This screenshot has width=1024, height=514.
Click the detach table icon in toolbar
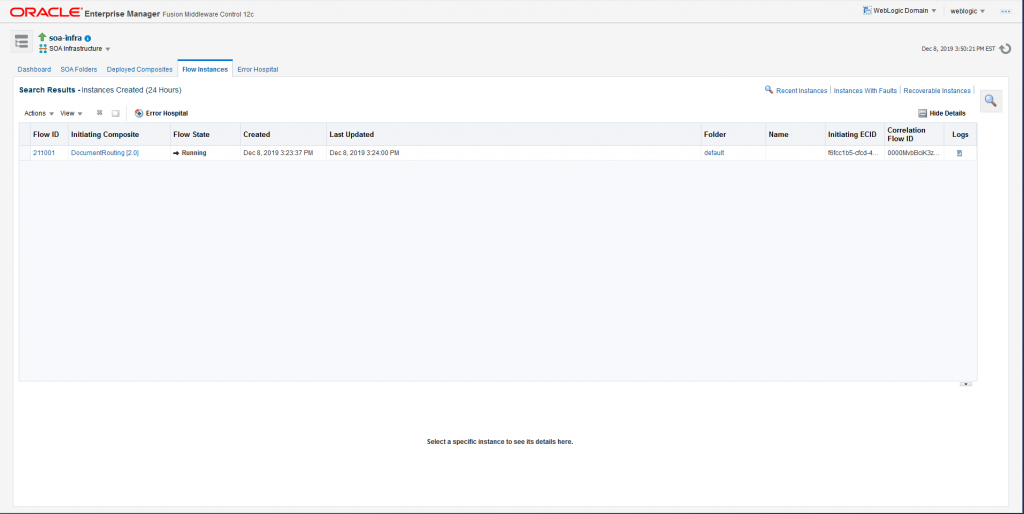tap(116, 113)
